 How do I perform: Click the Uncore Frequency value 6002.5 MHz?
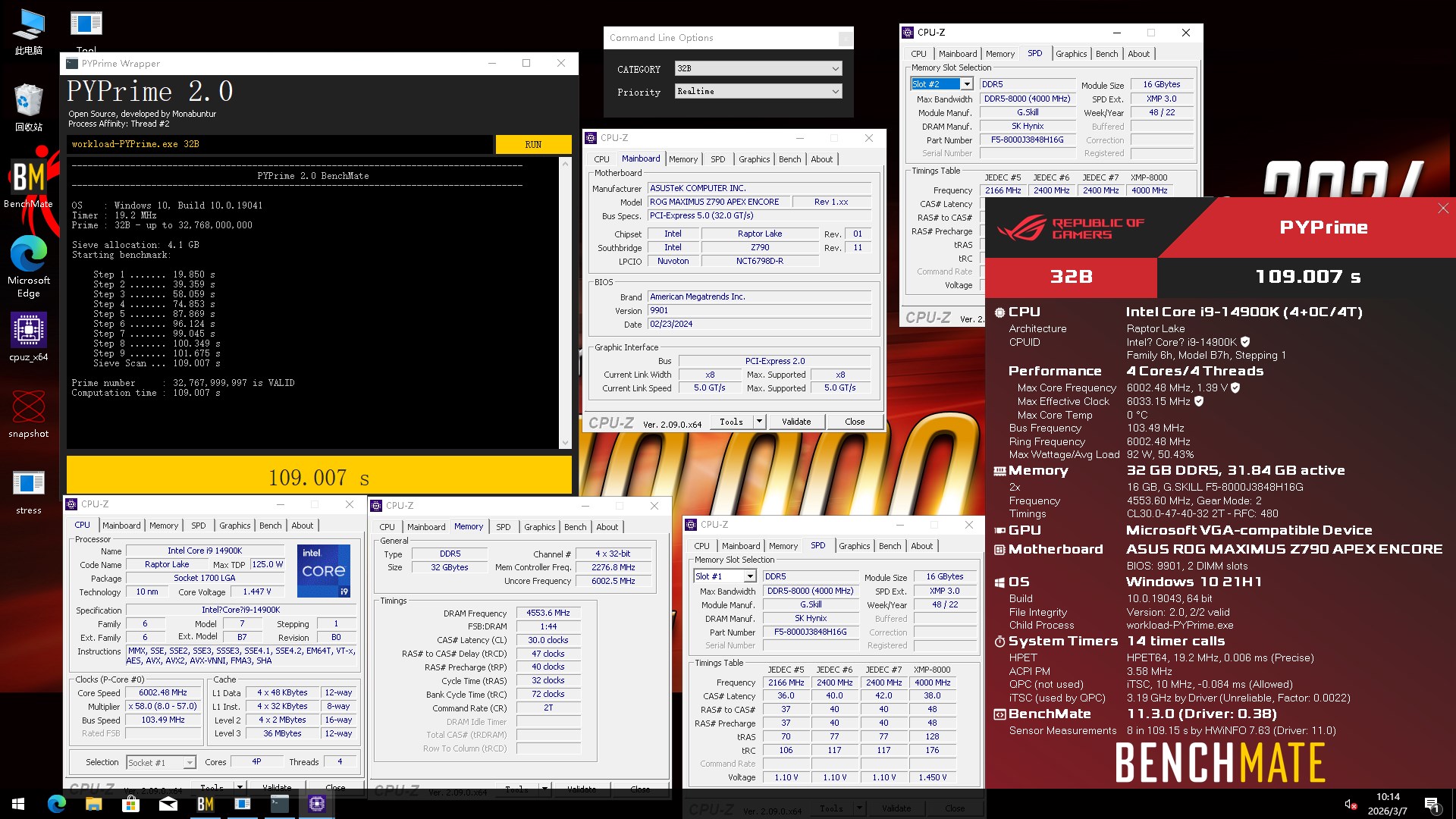point(613,581)
